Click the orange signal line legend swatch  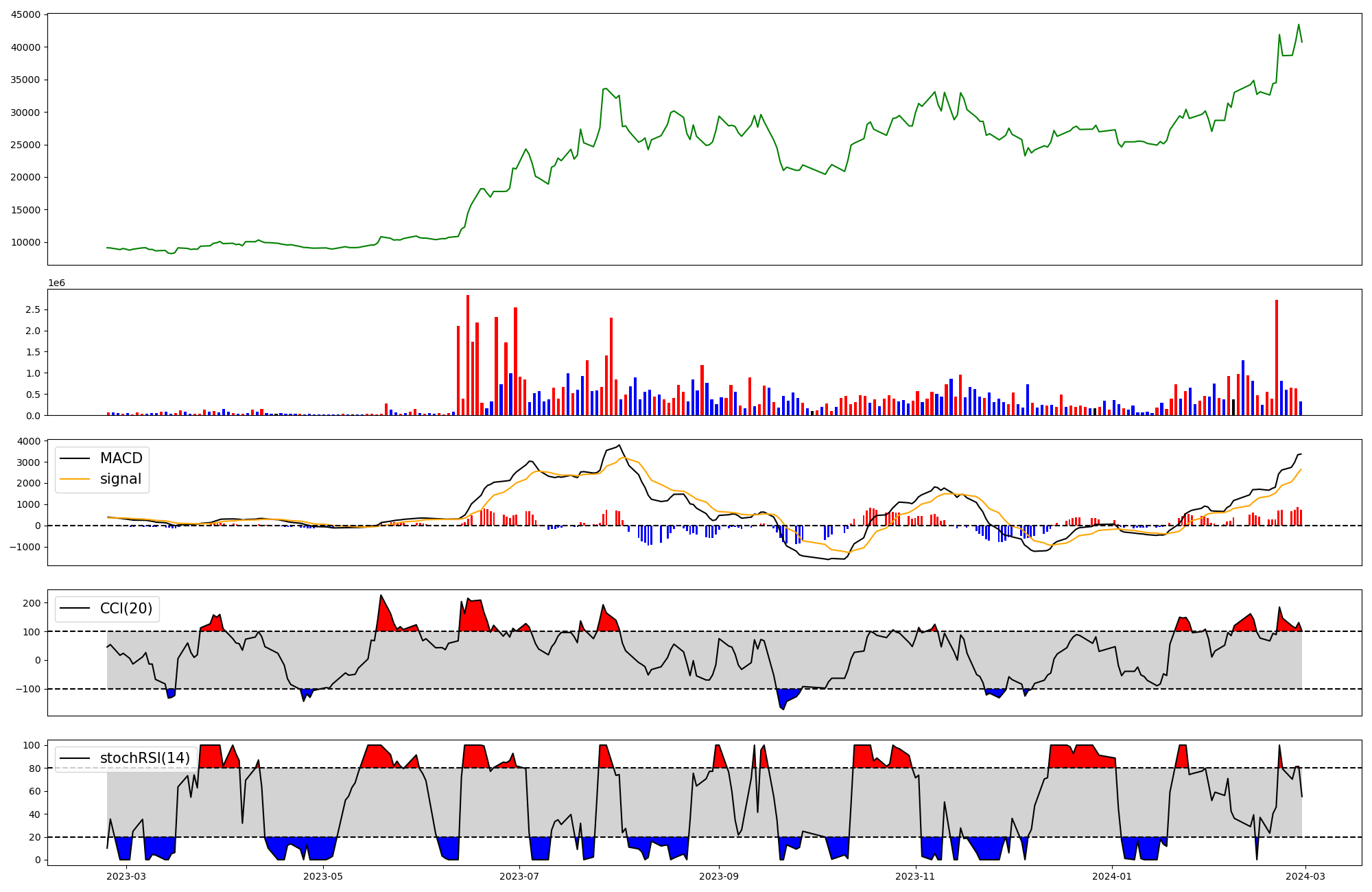click(75, 479)
